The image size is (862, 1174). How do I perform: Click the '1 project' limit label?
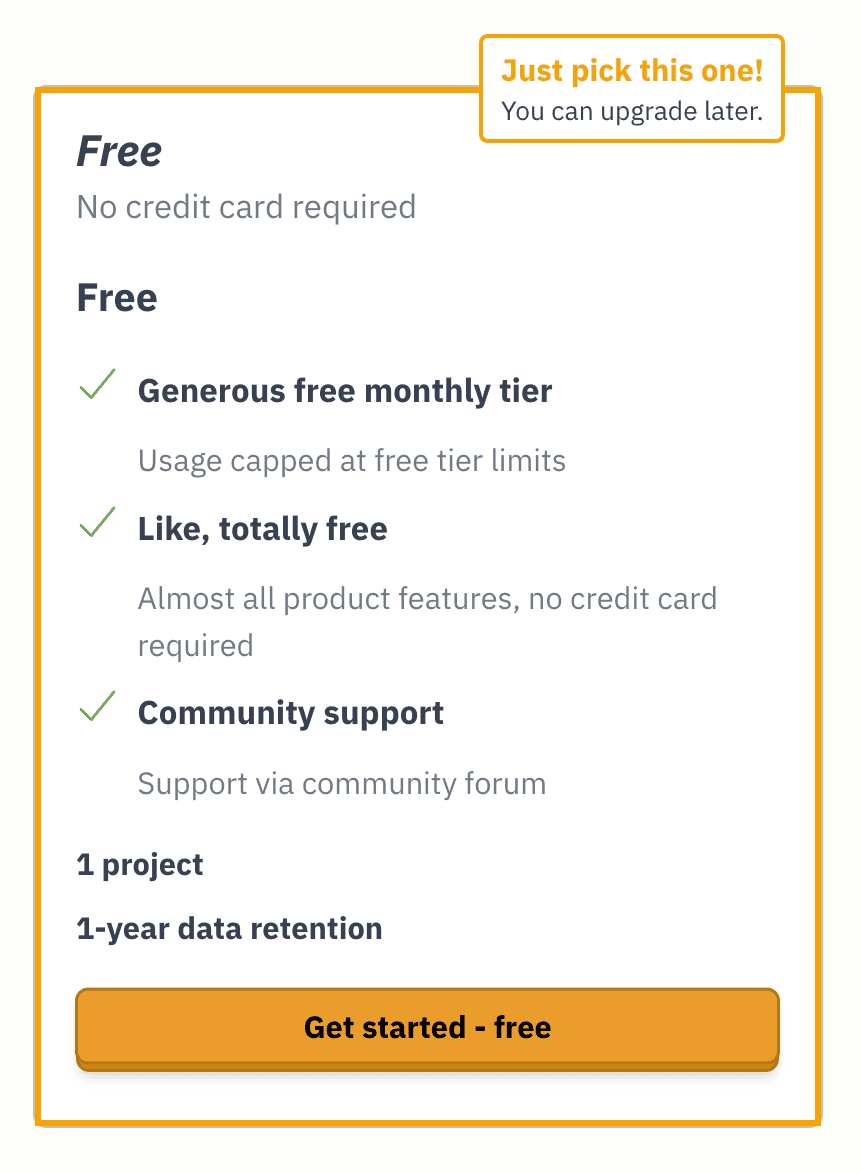pyautogui.click(x=140, y=865)
